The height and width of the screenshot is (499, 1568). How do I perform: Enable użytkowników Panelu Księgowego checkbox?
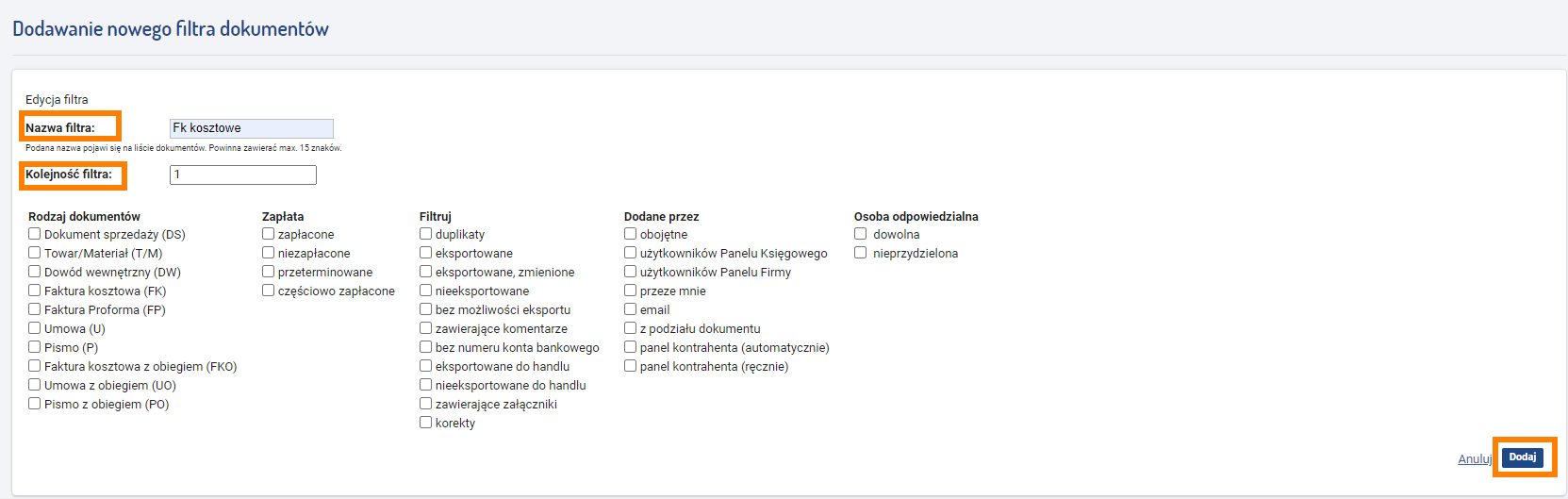pos(631,253)
